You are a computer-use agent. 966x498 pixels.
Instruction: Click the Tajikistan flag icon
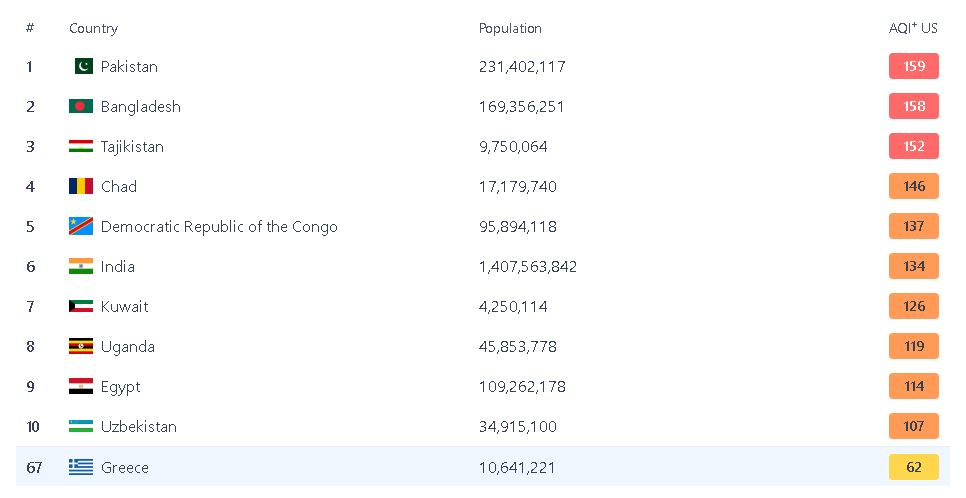point(81,147)
